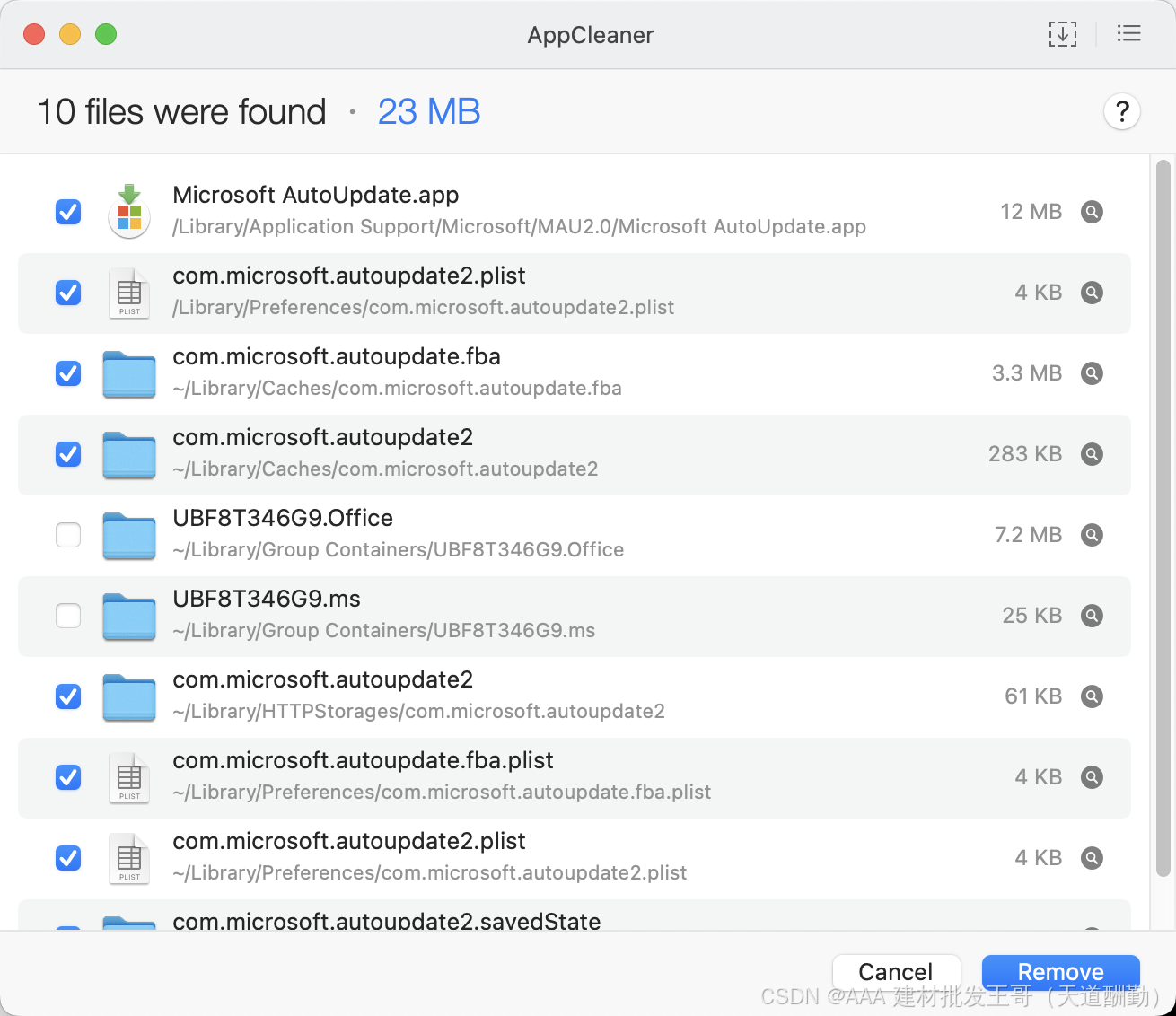Uncheck Caches com.microsoft.autoupdate2 checkbox
Screen dimensions: 1176x1016
click(x=68, y=454)
